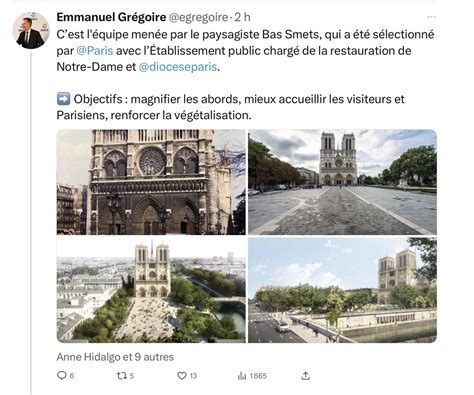View Notre-Dame facade close-up photo
The width and height of the screenshot is (474, 395).
pos(151,182)
